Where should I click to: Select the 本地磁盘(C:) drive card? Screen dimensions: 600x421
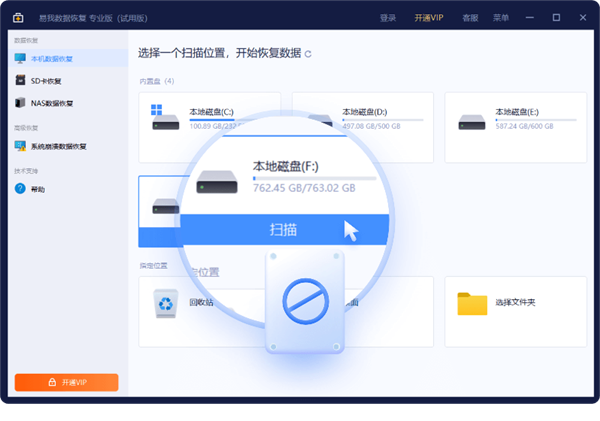click(210, 127)
